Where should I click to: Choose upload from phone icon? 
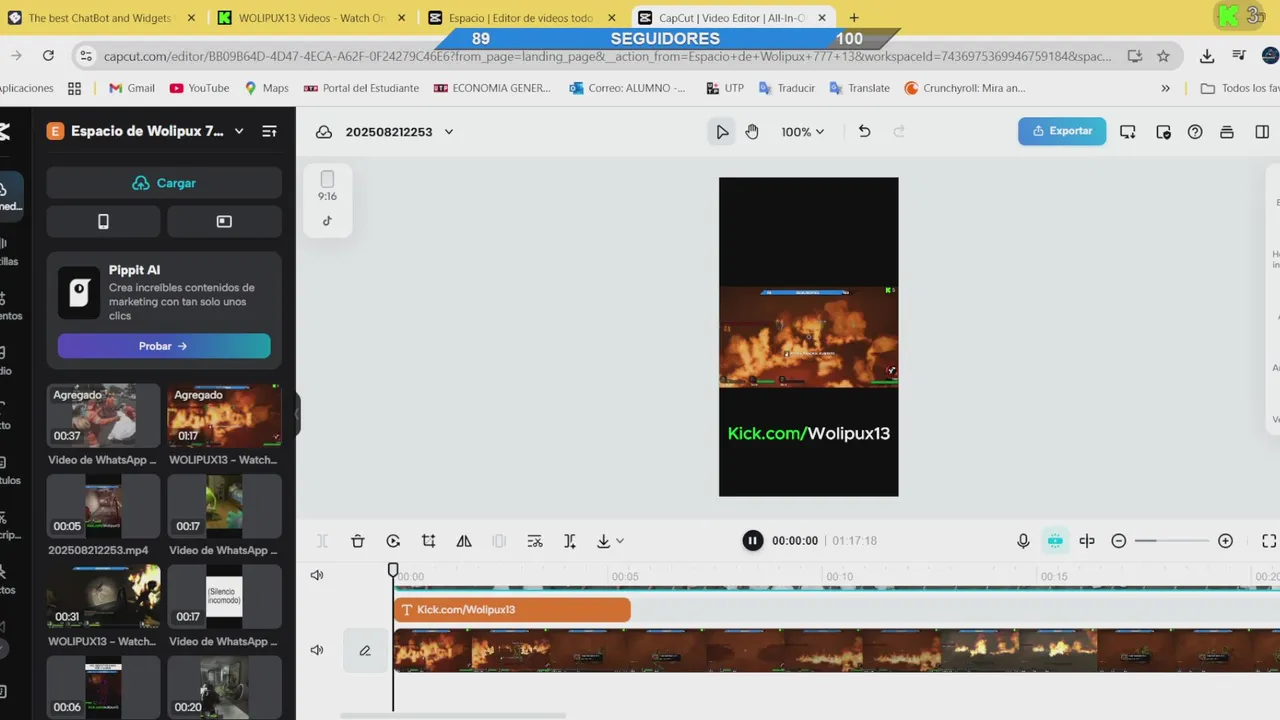pos(103,222)
